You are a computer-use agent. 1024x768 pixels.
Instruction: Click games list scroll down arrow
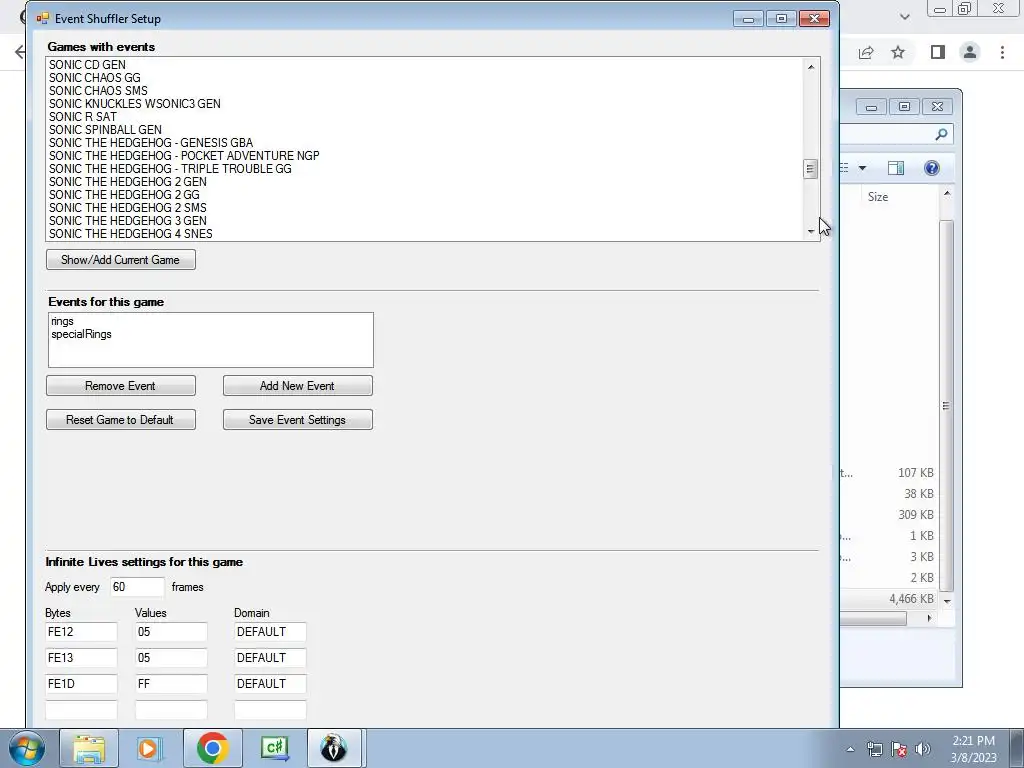[810, 232]
